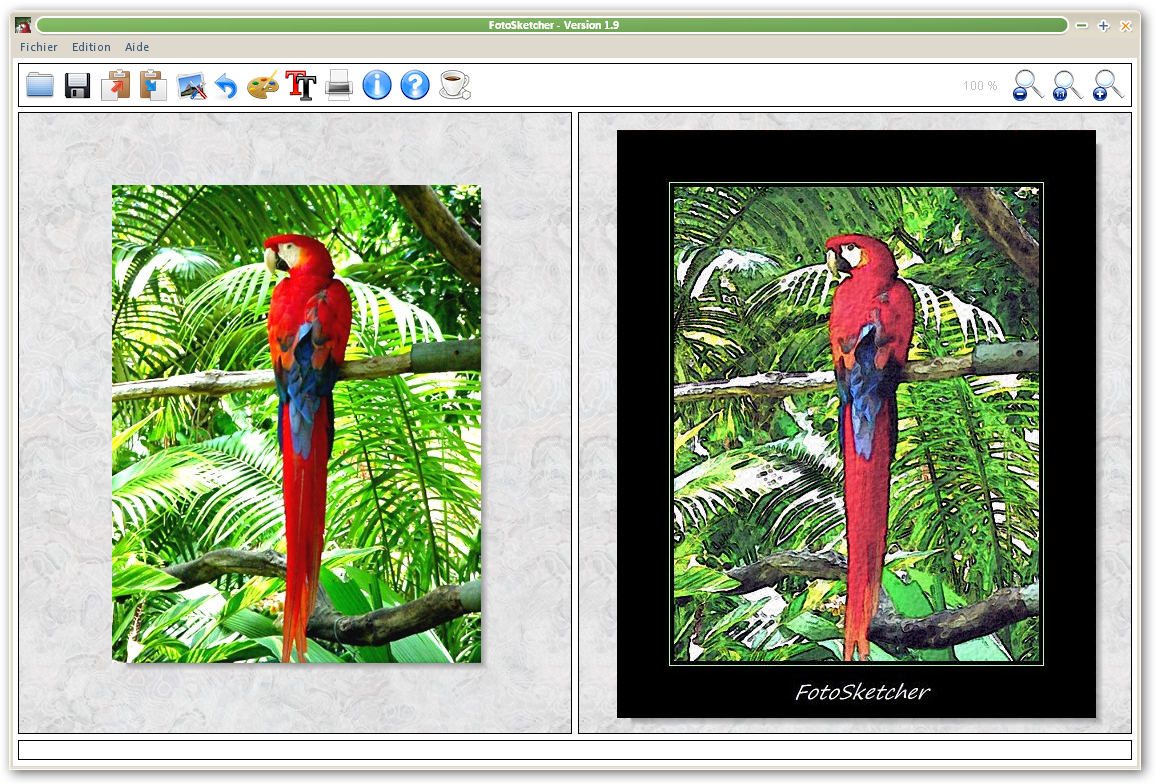Open the image retouch tool icon
The height and width of the screenshot is (784, 1155).
pos(191,86)
